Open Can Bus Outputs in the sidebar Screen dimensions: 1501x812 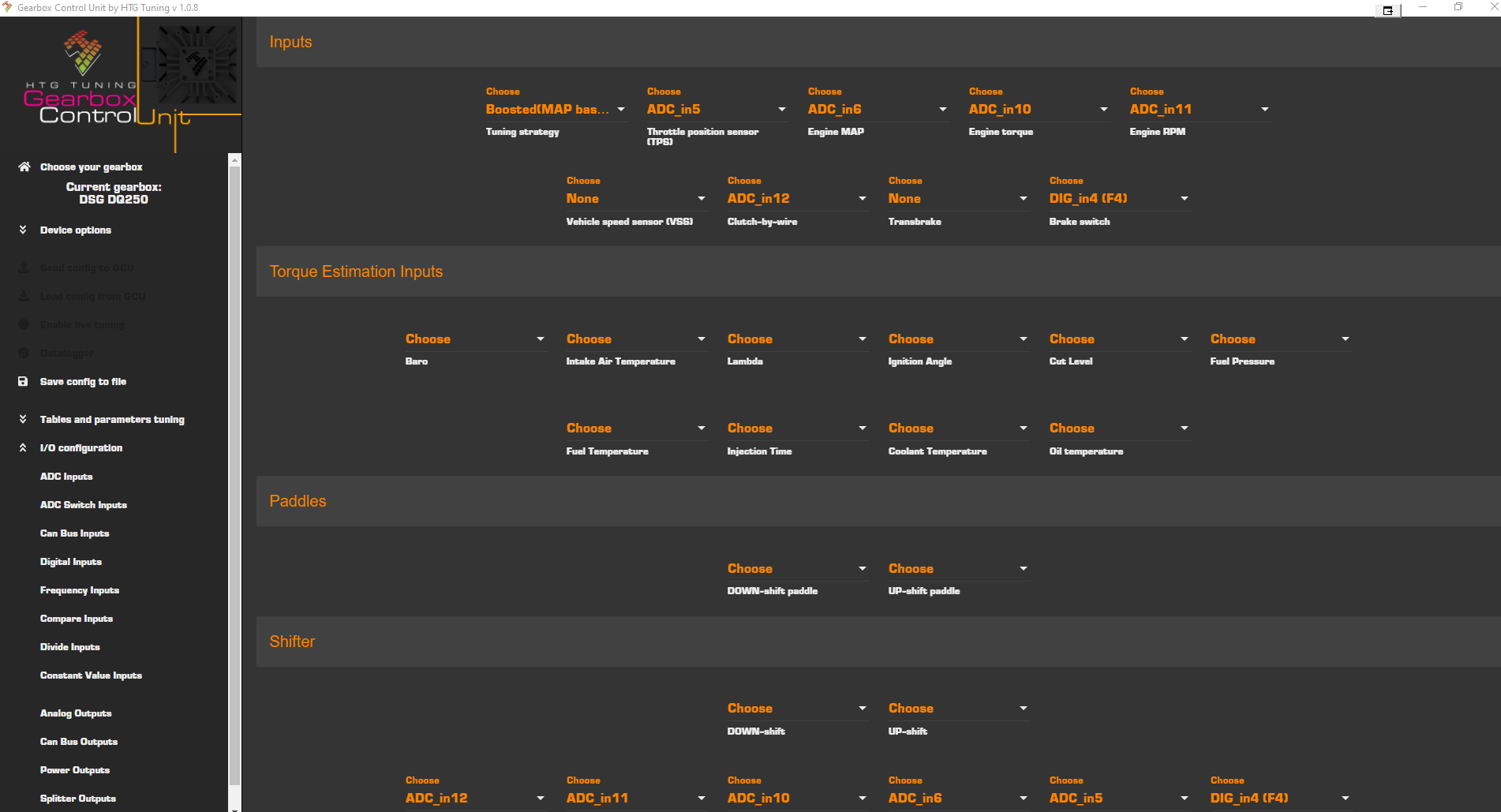pos(78,742)
